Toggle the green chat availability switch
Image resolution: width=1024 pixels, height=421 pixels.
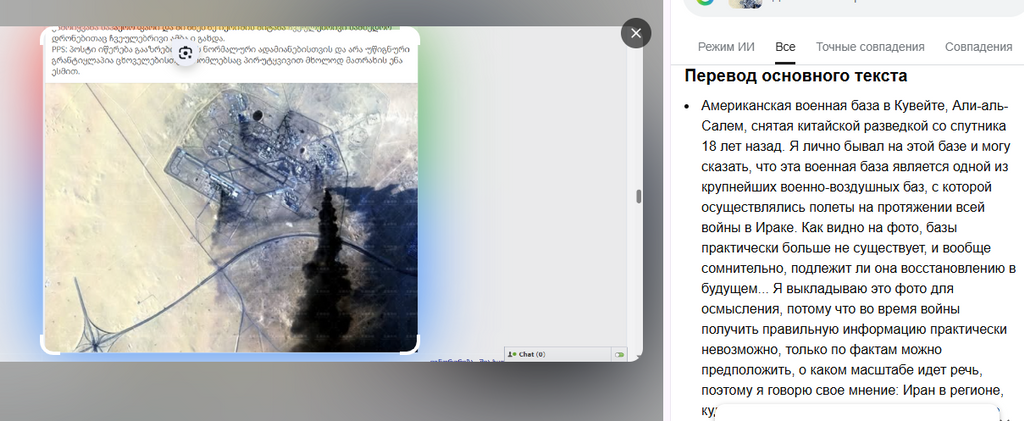click(x=619, y=354)
